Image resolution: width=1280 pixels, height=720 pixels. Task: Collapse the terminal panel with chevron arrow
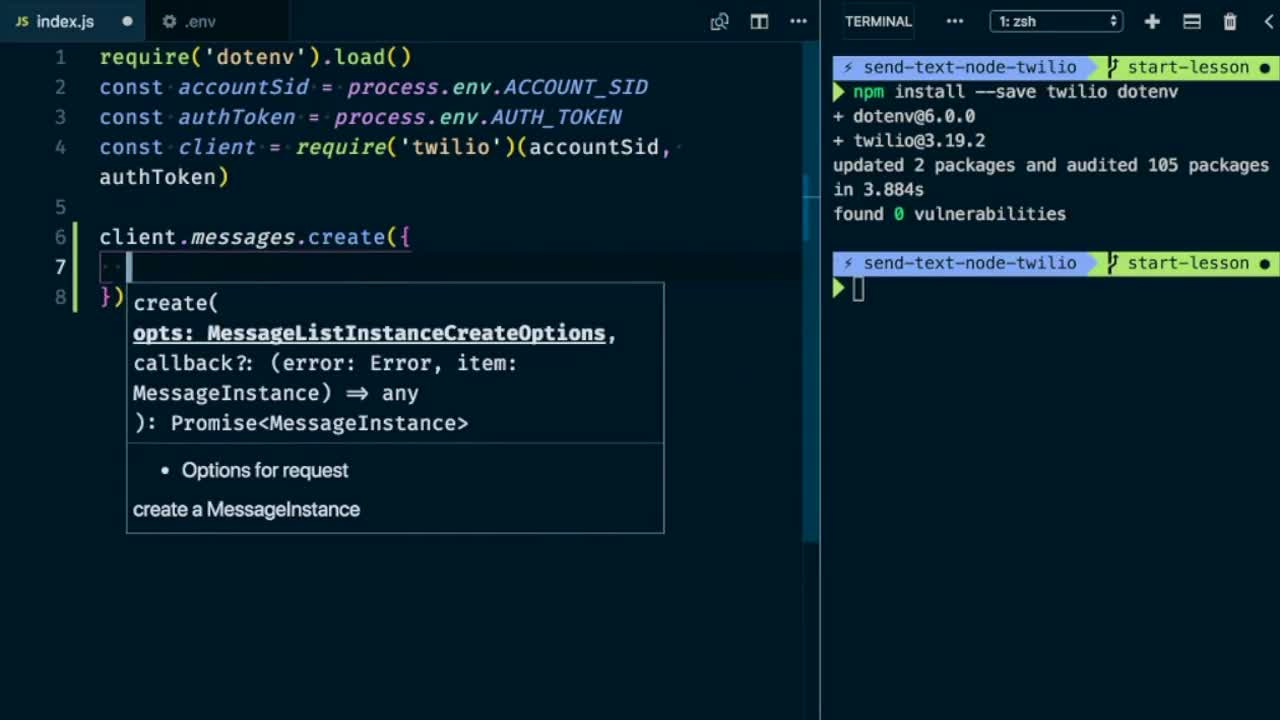[1269, 21]
